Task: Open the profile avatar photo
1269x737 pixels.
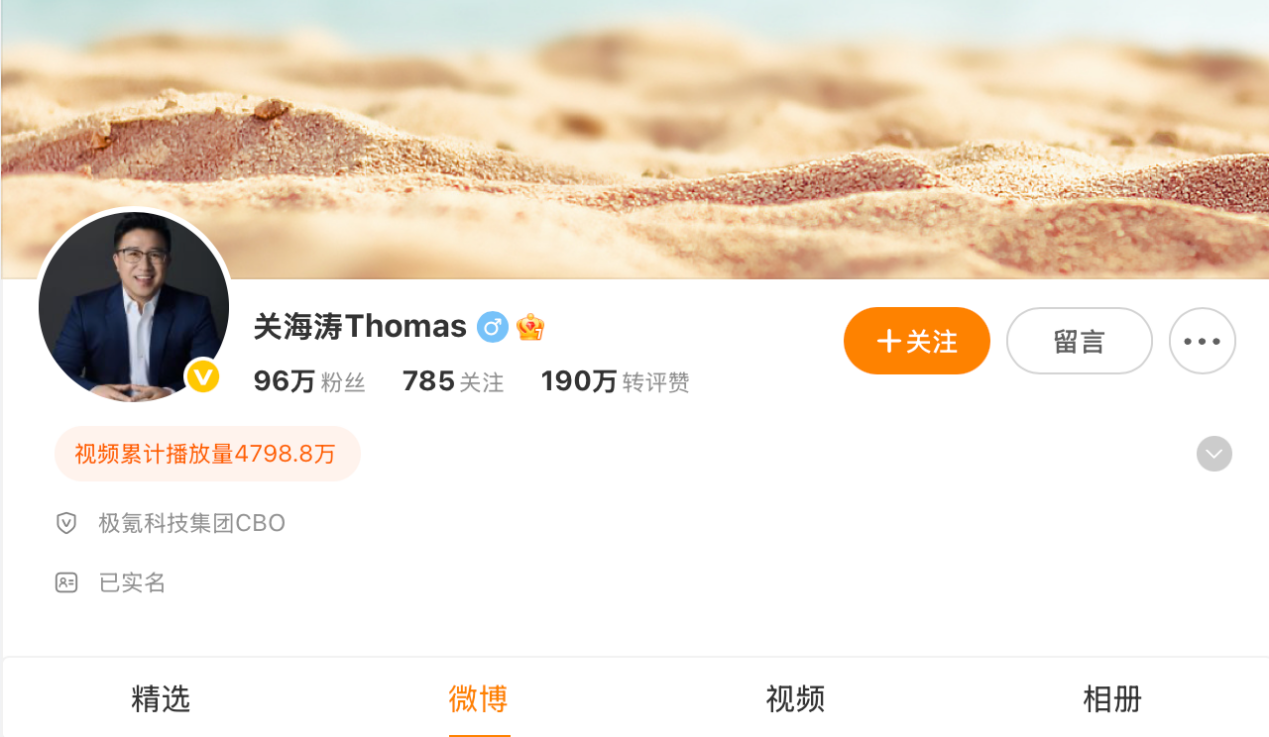Action: (133, 306)
